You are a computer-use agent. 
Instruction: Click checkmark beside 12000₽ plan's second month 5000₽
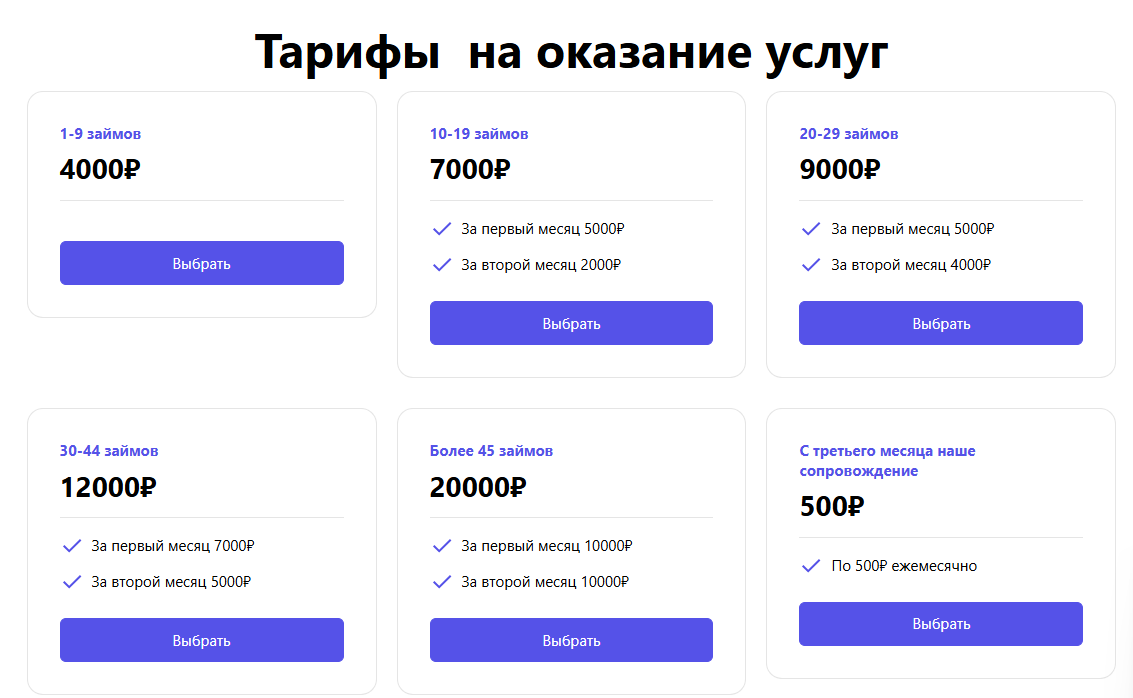click(x=72, y=582)
